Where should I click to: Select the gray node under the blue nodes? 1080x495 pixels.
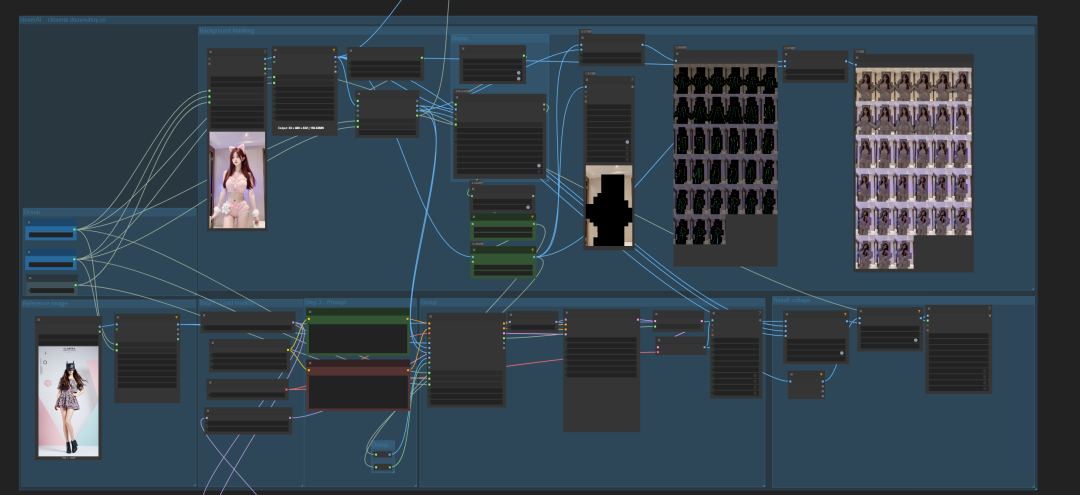(x=52, y=285)
